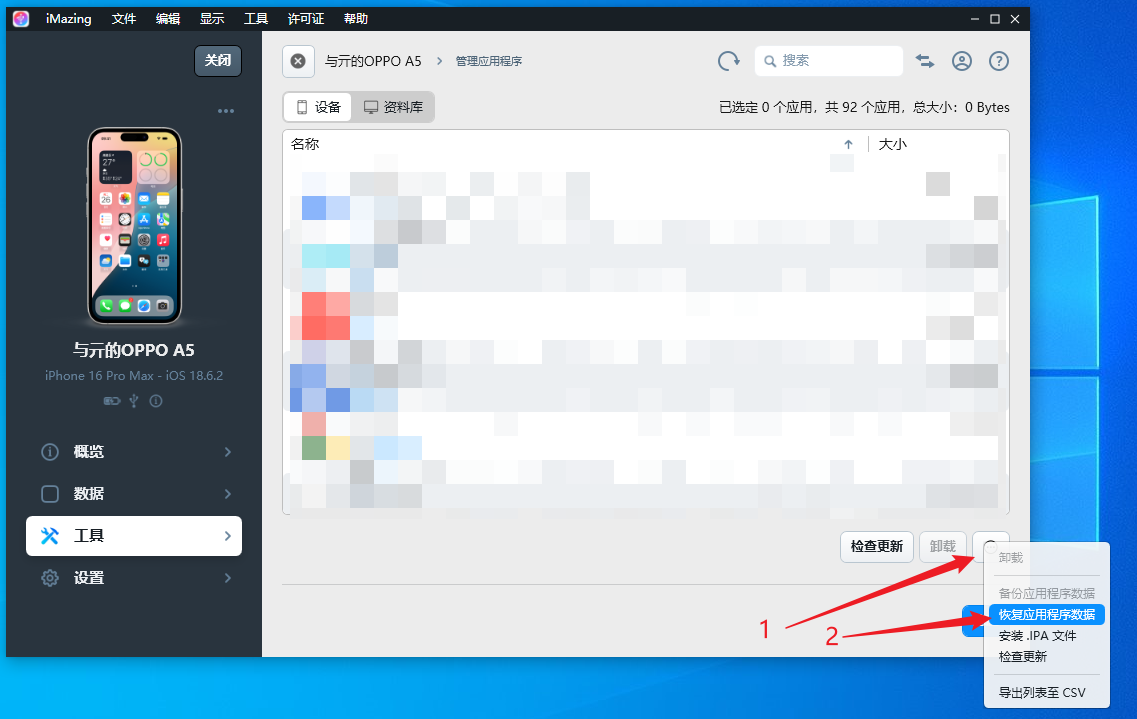This screenshot has width=1137, height=719.
Task: Open the 显示 menu
Action: 212,19
